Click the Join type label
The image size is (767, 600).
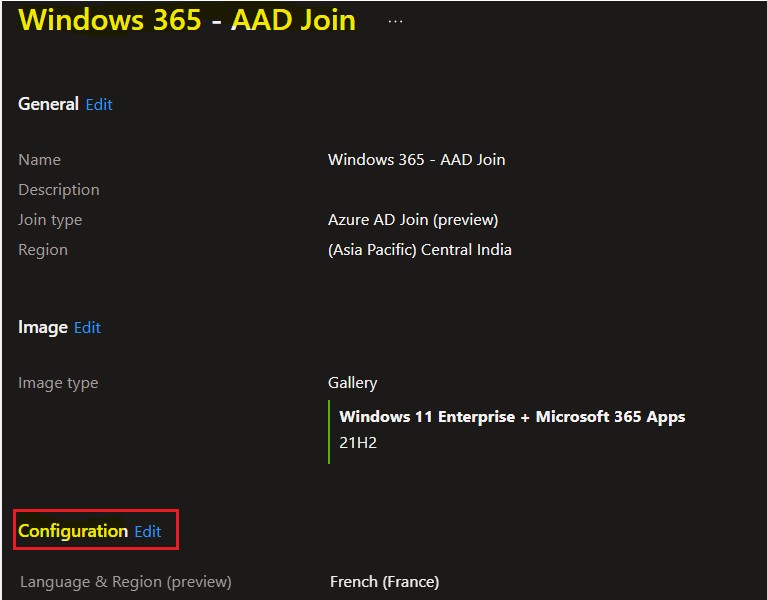pos(50,220)
